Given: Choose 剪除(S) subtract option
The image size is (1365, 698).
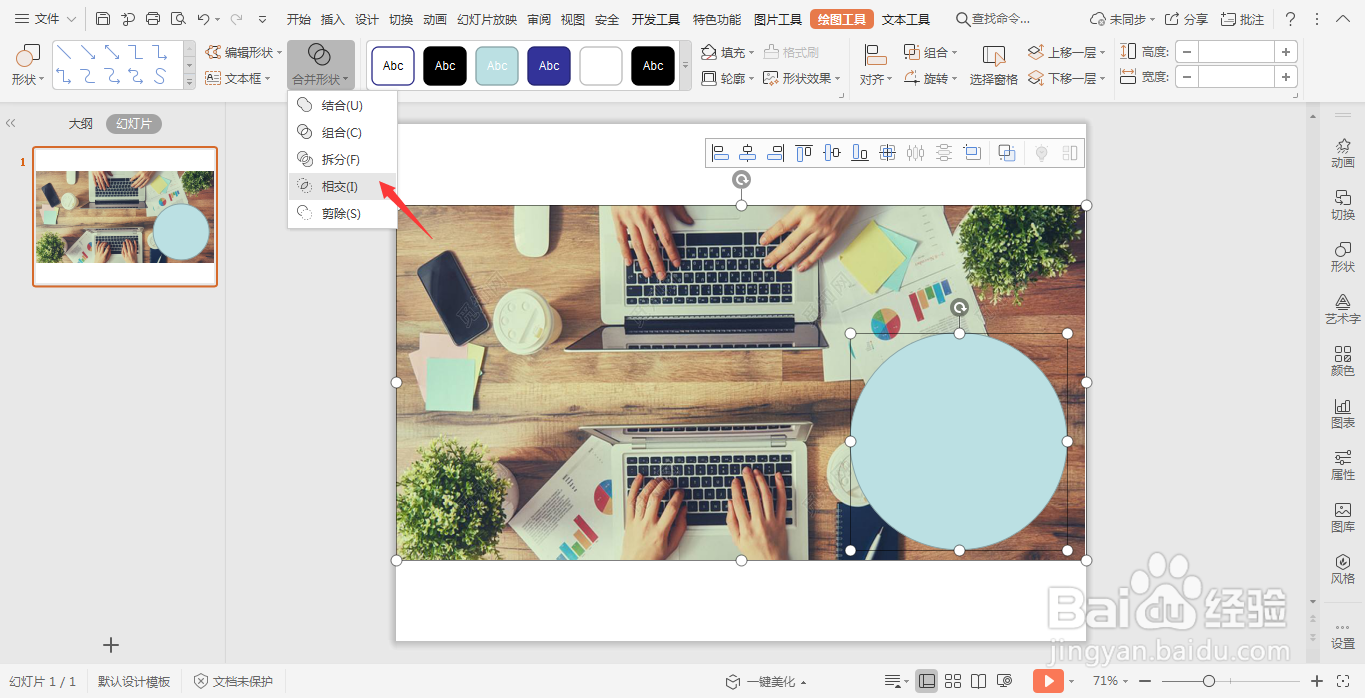Looking at the screenshot, I should (x=342, y=213).
